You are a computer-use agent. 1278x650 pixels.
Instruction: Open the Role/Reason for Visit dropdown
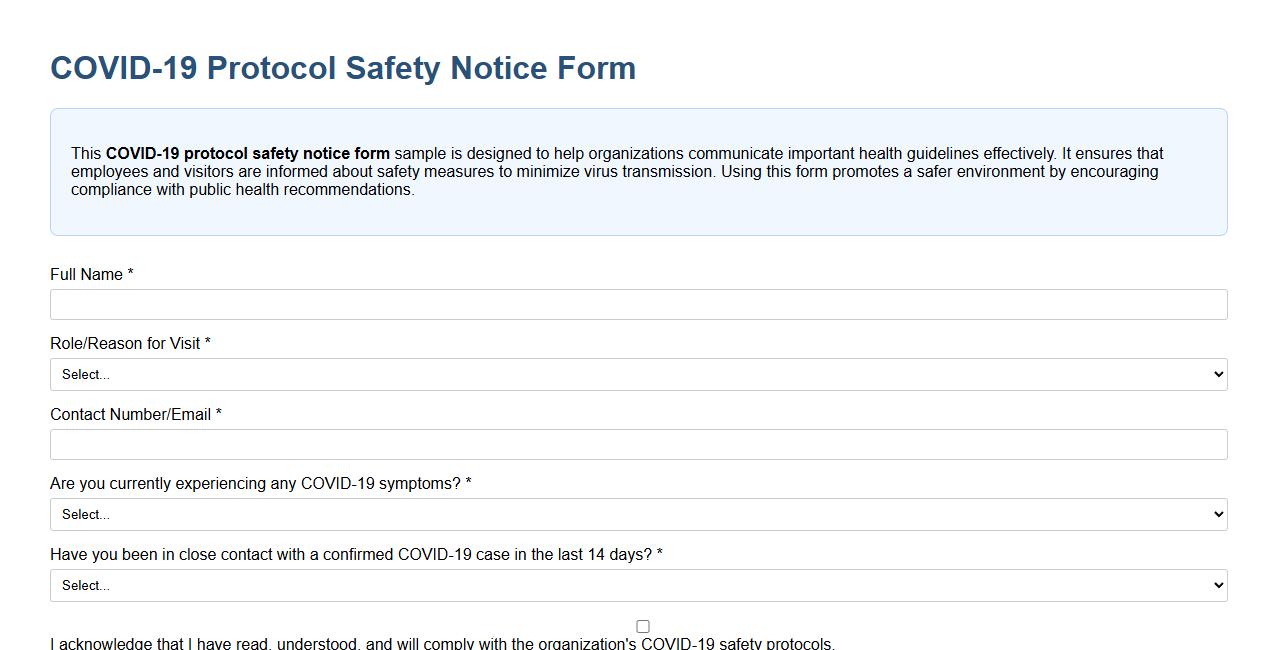click(638, 374)
